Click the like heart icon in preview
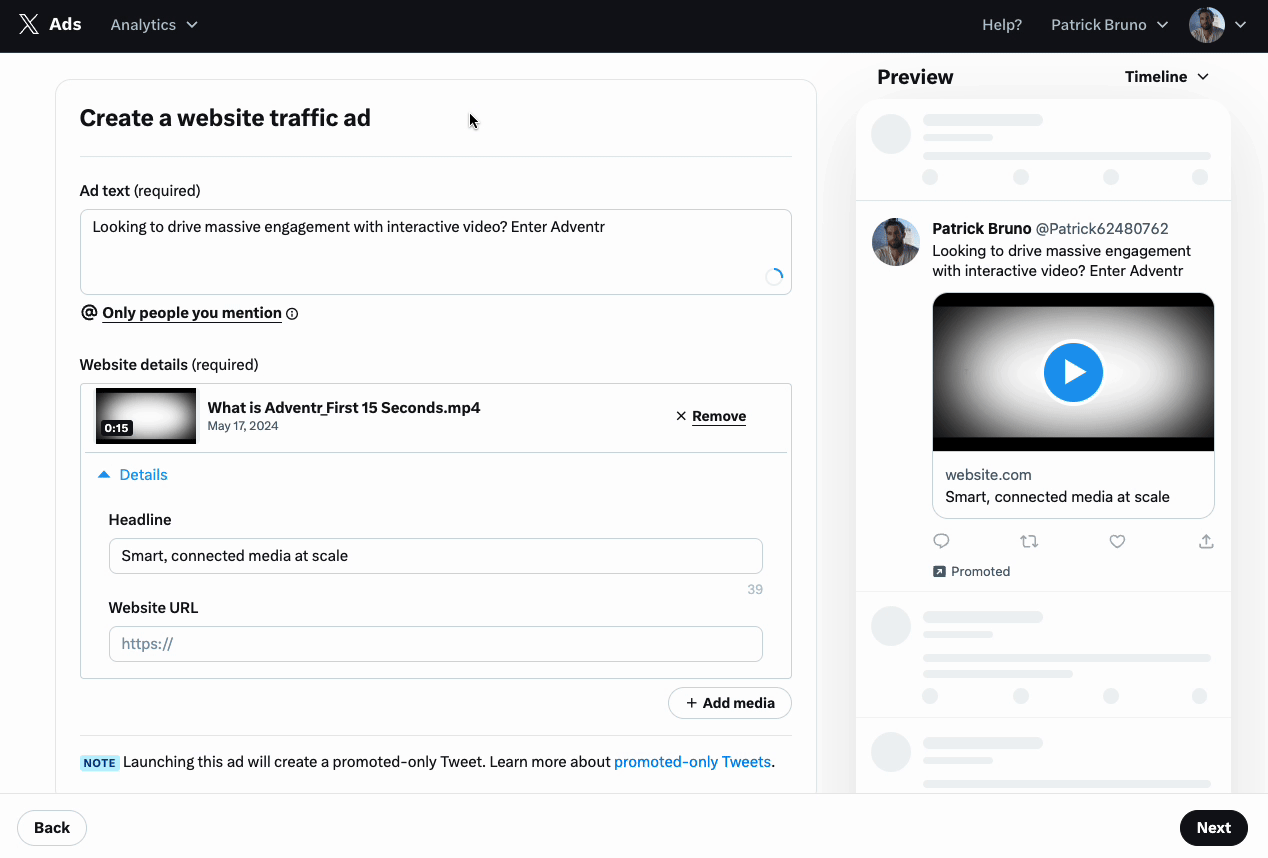The image size is (1268, 858). click(1117, 541)
